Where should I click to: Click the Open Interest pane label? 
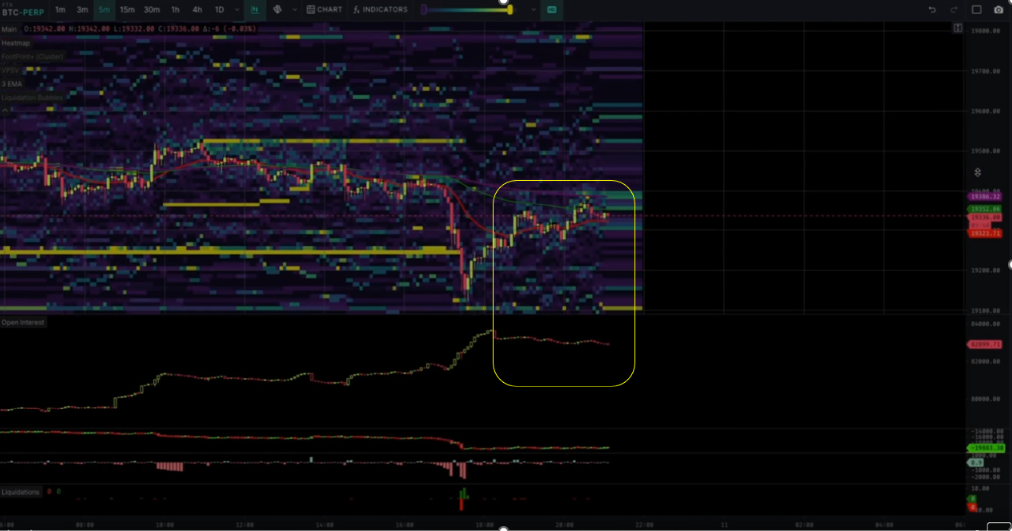click(23, 322)
